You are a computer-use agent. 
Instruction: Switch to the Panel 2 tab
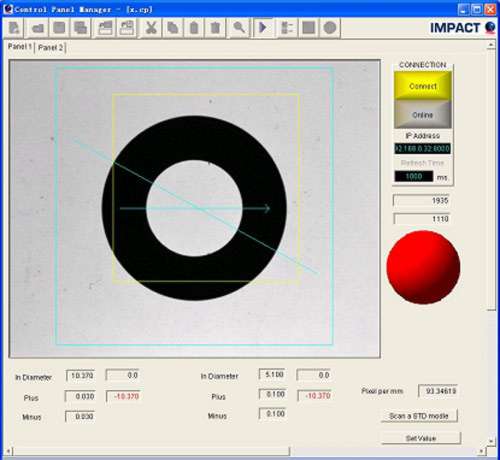click(x=50, y=48)
